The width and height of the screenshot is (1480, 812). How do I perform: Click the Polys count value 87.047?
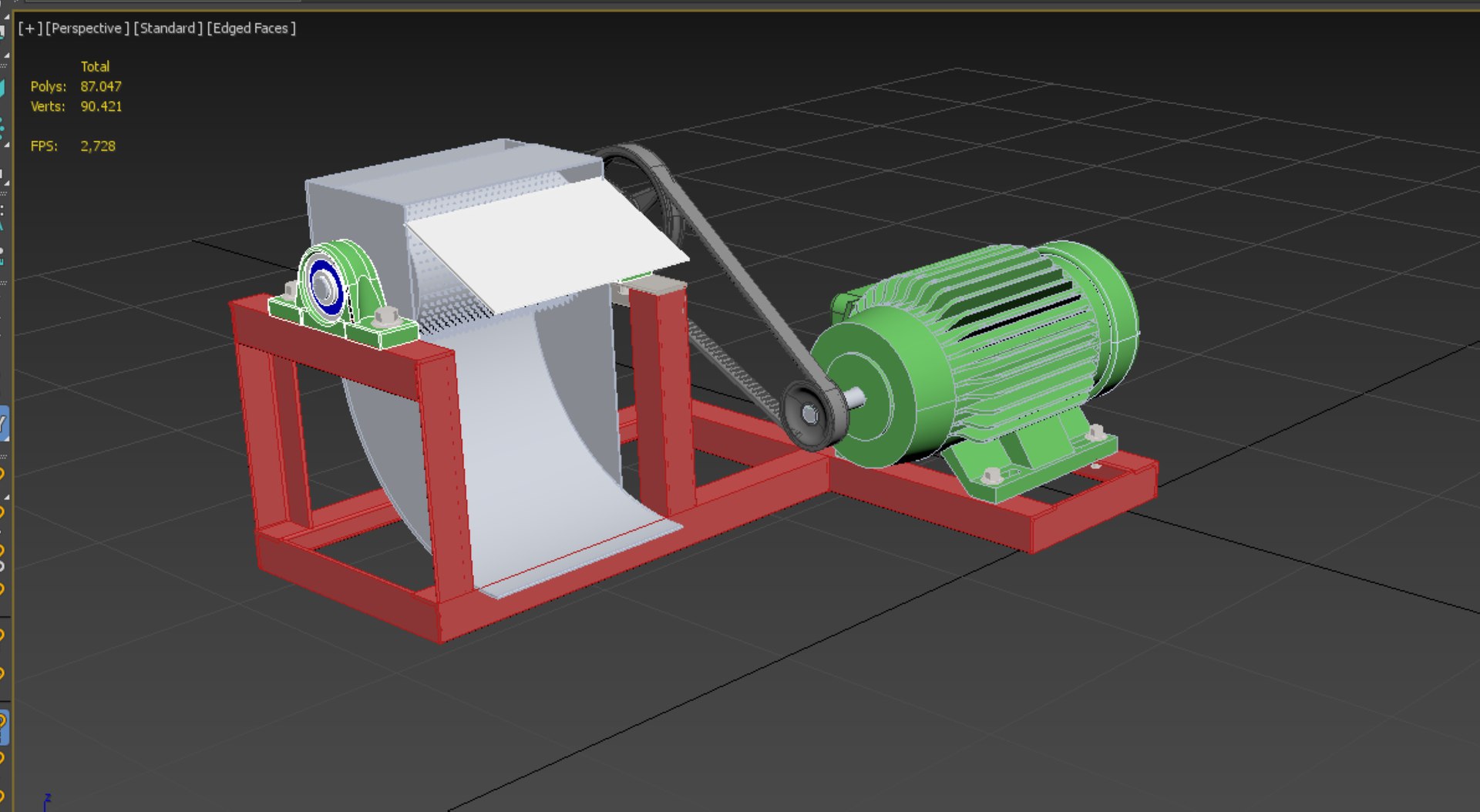pyautogui.click(x=101, y=86)
